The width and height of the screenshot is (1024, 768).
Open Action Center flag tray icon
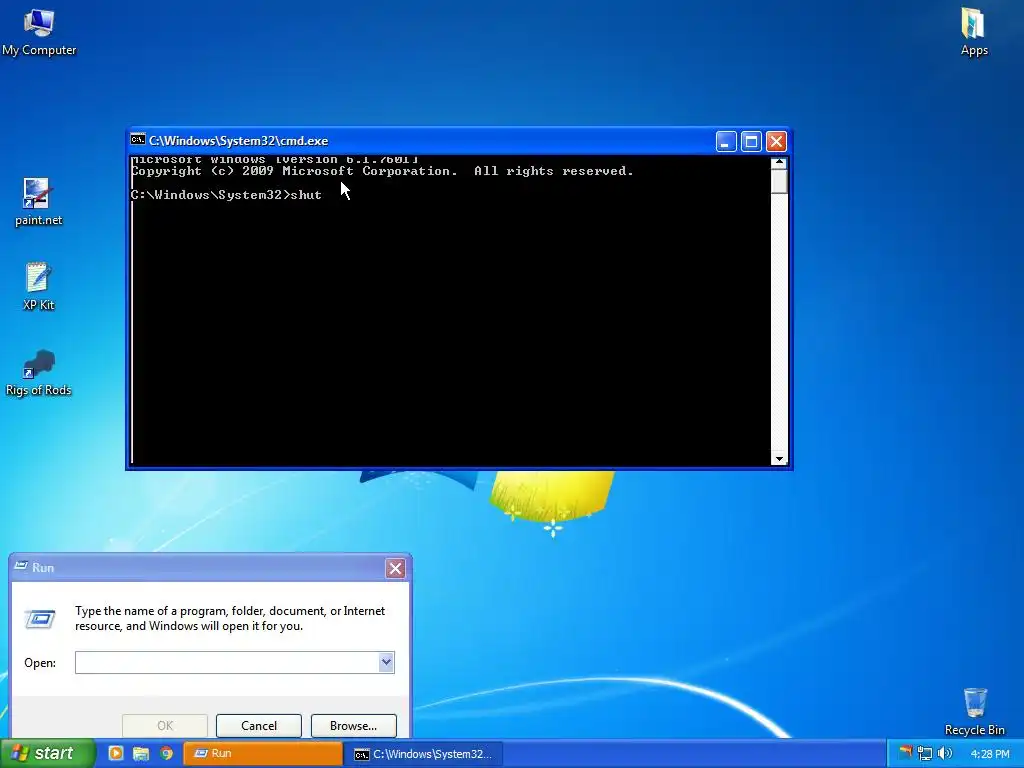pos(905,753)
